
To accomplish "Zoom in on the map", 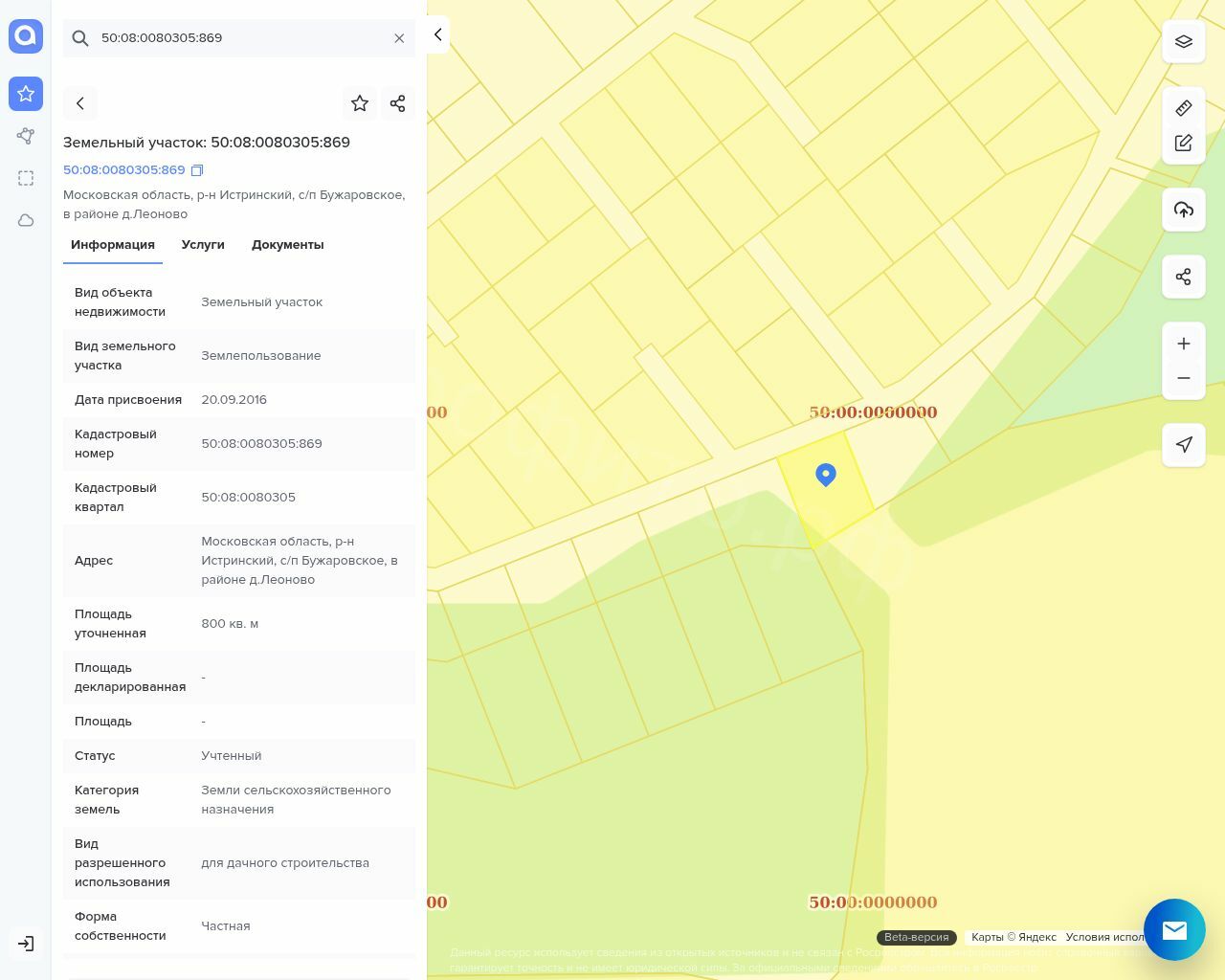I will pos(1183,344).
